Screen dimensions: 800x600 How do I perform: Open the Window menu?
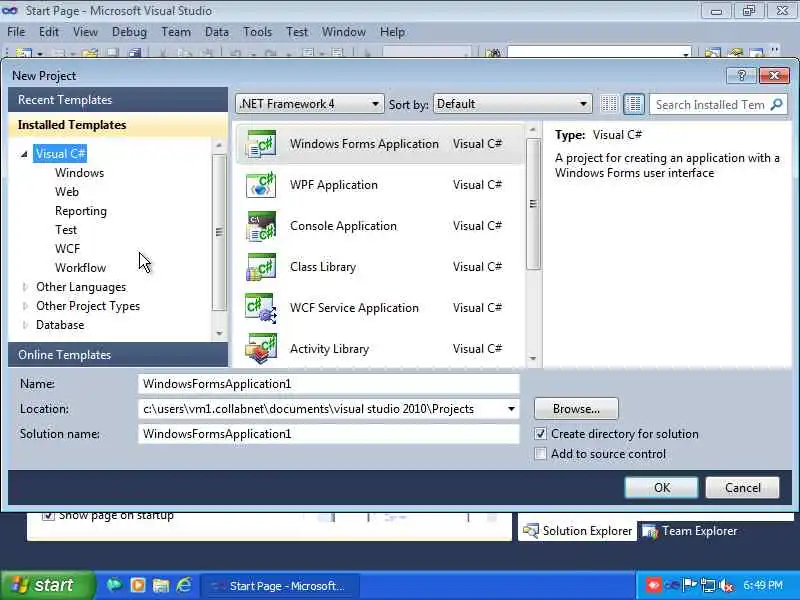click(x=343, y=32)
